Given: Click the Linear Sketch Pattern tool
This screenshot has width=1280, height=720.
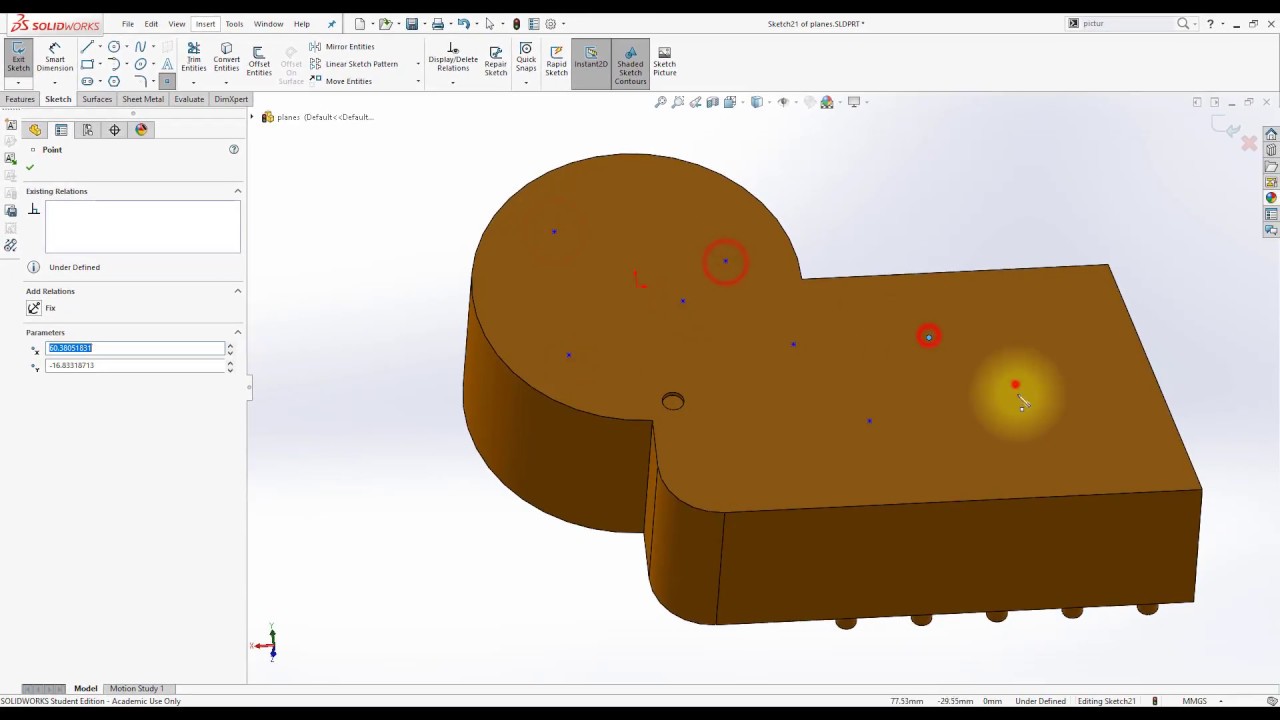Looking at the screenshot, I should [354, 64].
